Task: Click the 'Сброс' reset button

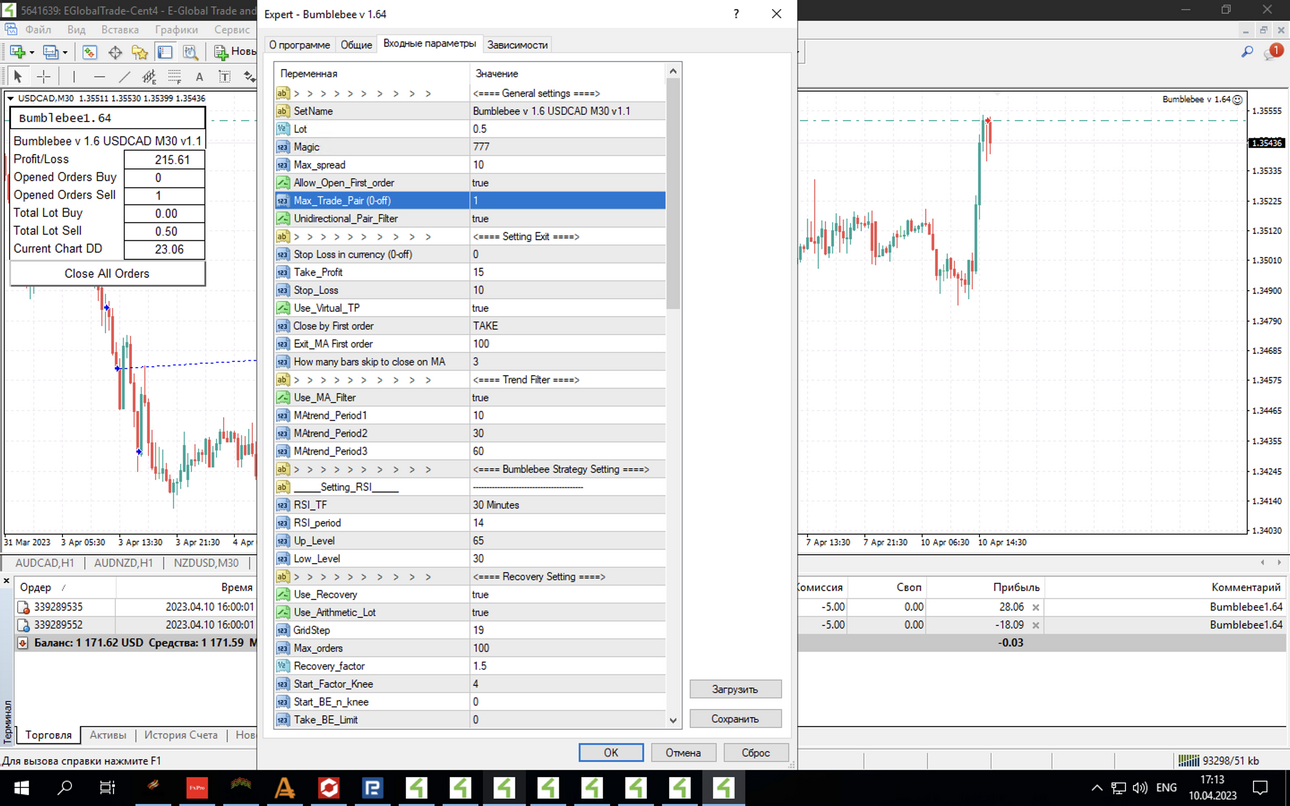Action: pos(756,753)
